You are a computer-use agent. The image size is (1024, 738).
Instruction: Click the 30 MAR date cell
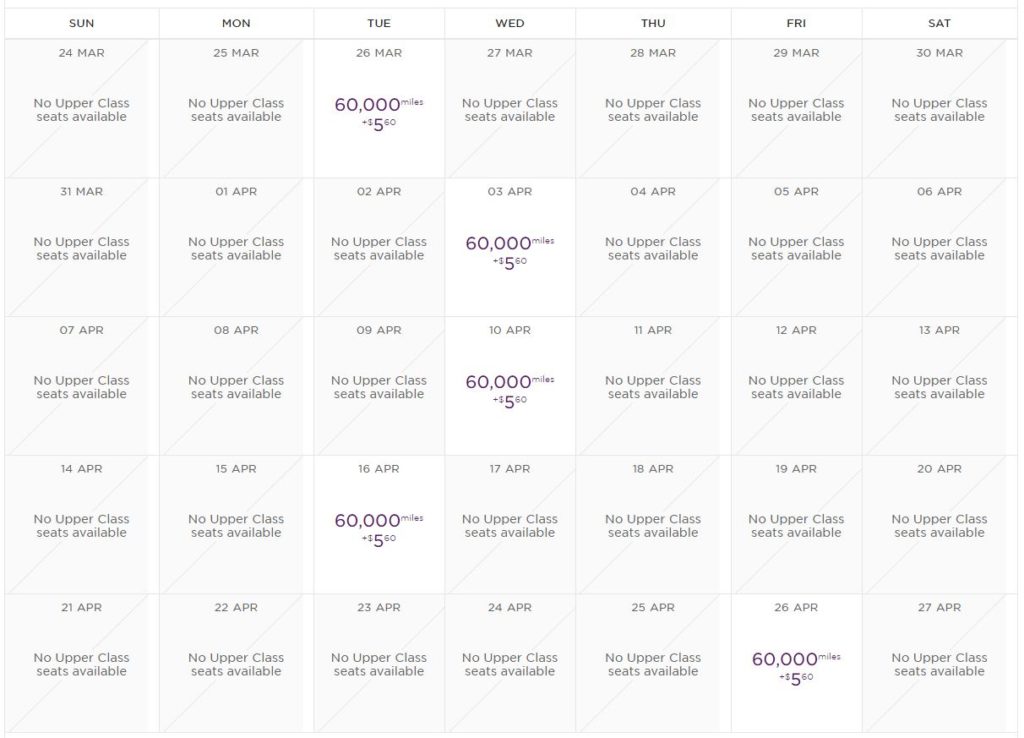[939, 110]
